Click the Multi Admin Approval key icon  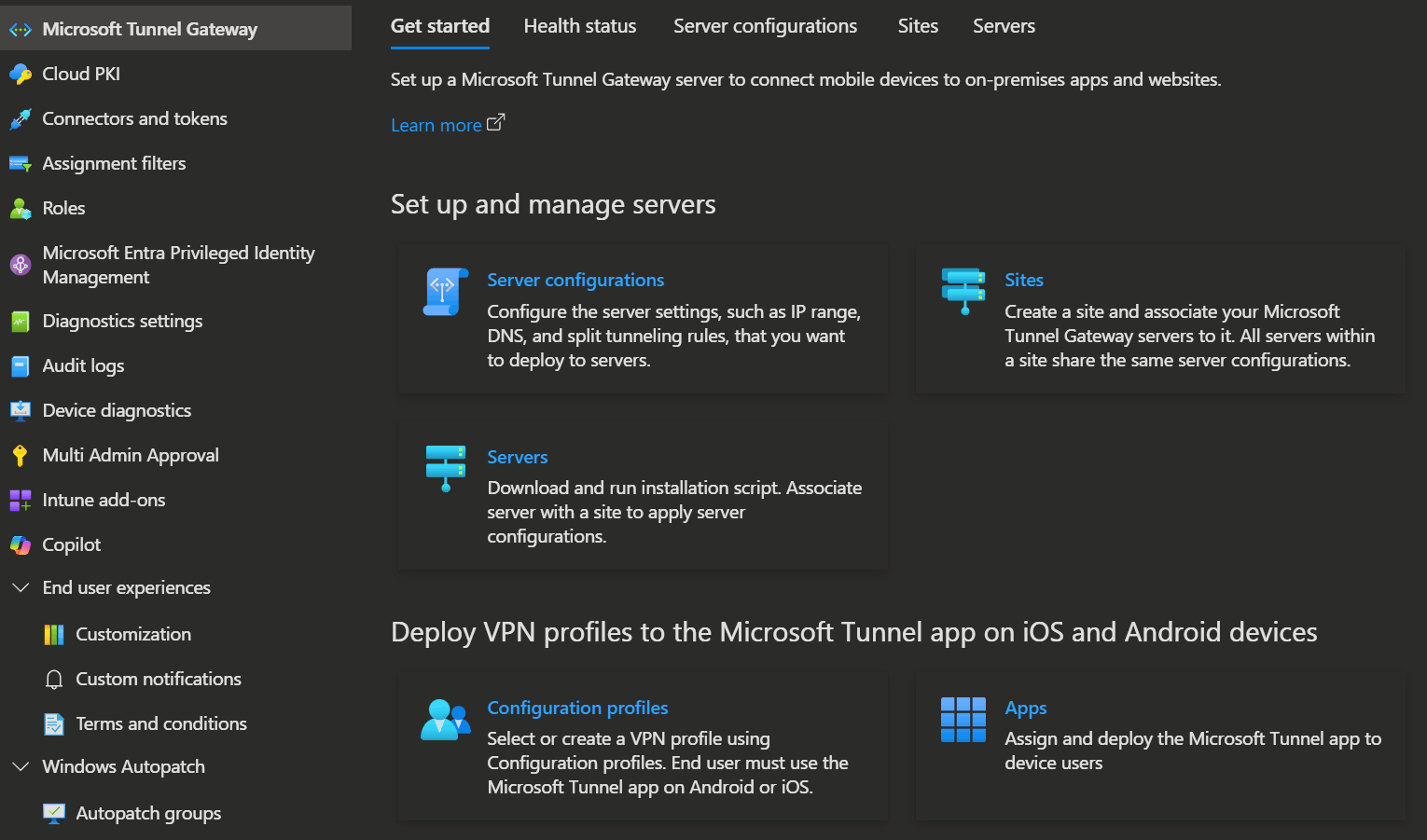click(21, 455)
